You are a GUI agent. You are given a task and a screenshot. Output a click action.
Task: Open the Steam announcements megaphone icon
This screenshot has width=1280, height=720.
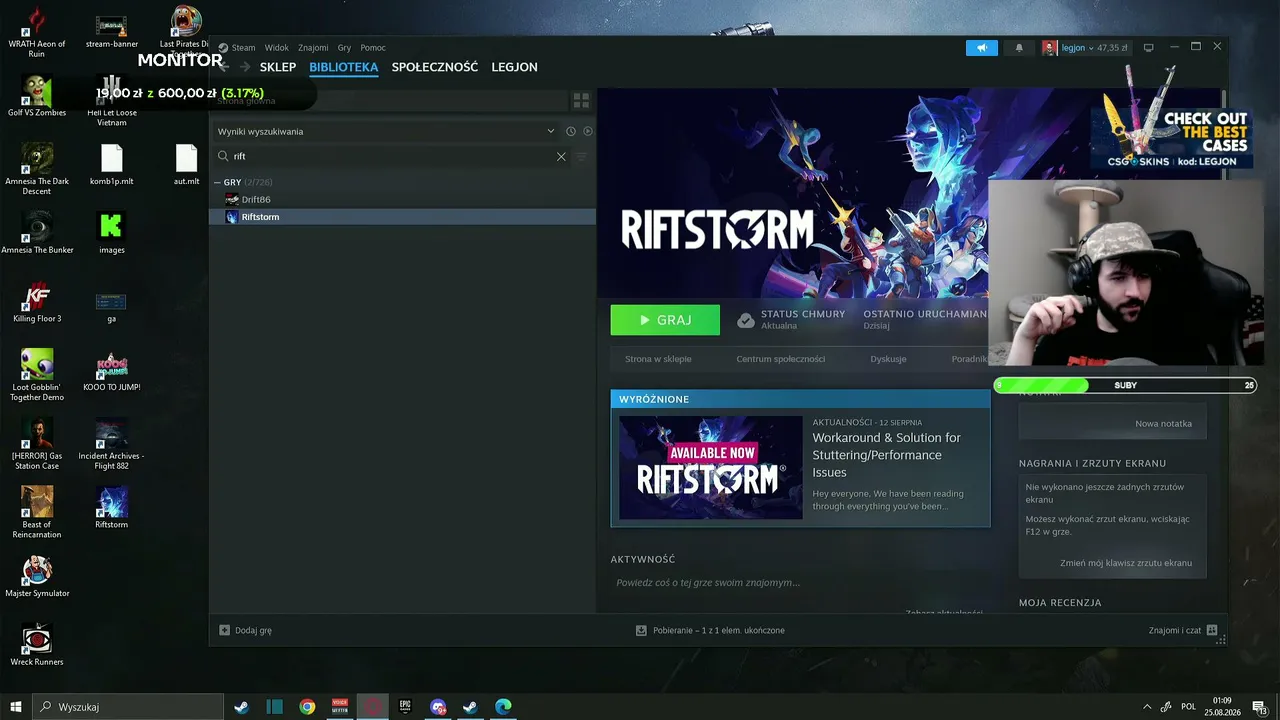click(x=981, y=48)
